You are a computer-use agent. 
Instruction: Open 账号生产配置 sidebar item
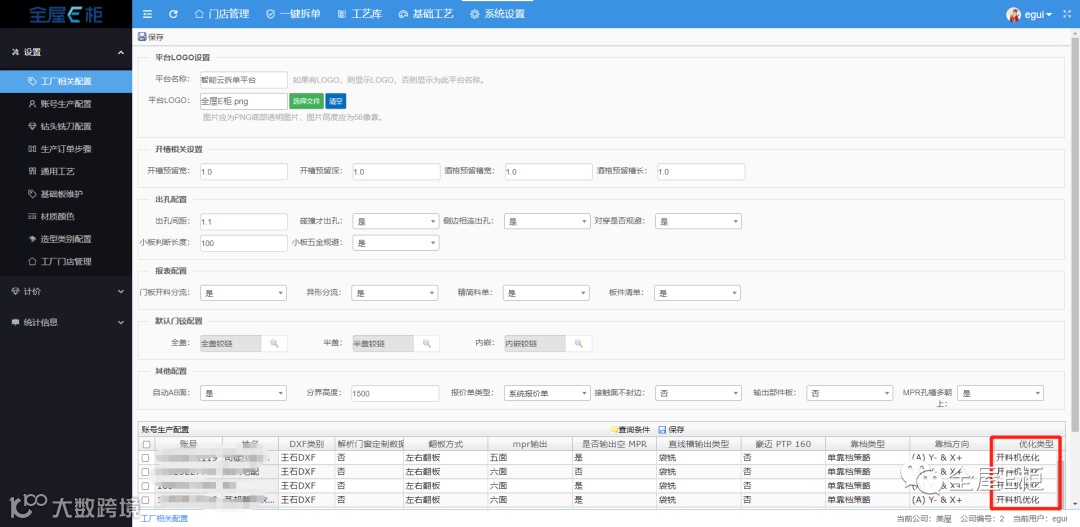pyautogui.click(x=66, y=104)
